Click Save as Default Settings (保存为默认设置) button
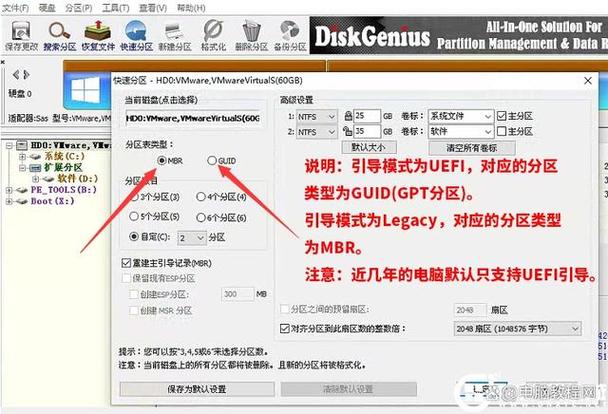The width and height of the screenshot is (608, 414). 197,389
